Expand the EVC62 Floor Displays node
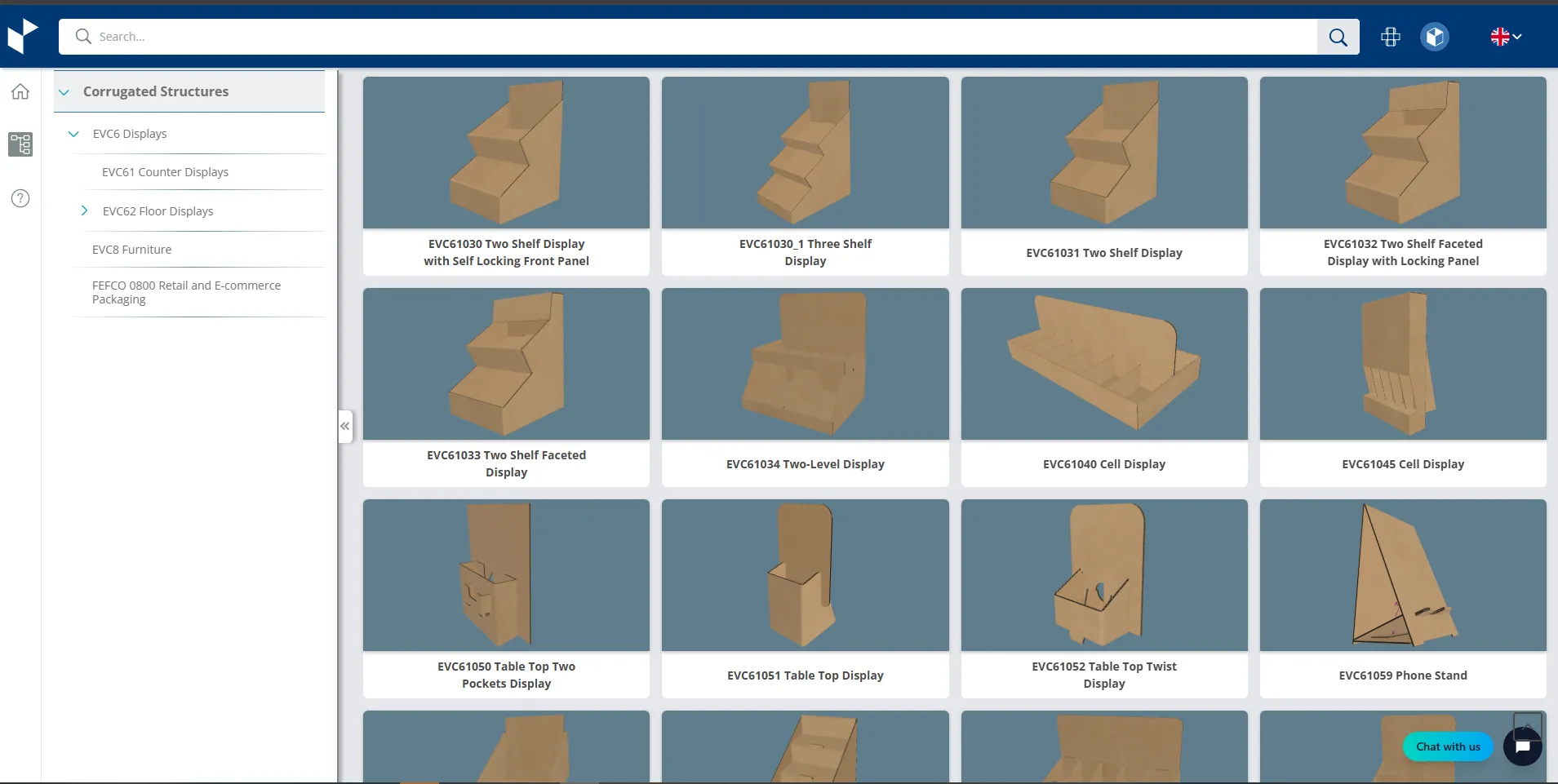 84,210
